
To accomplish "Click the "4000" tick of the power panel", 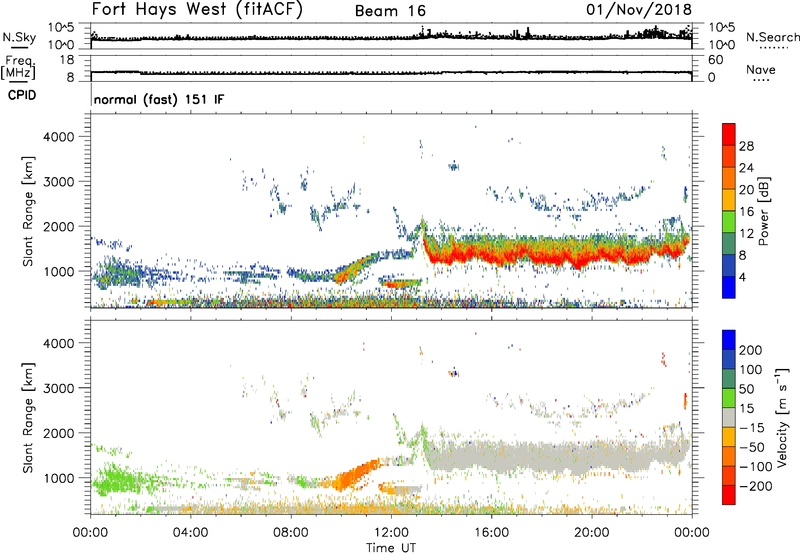I will coord(59,137).
